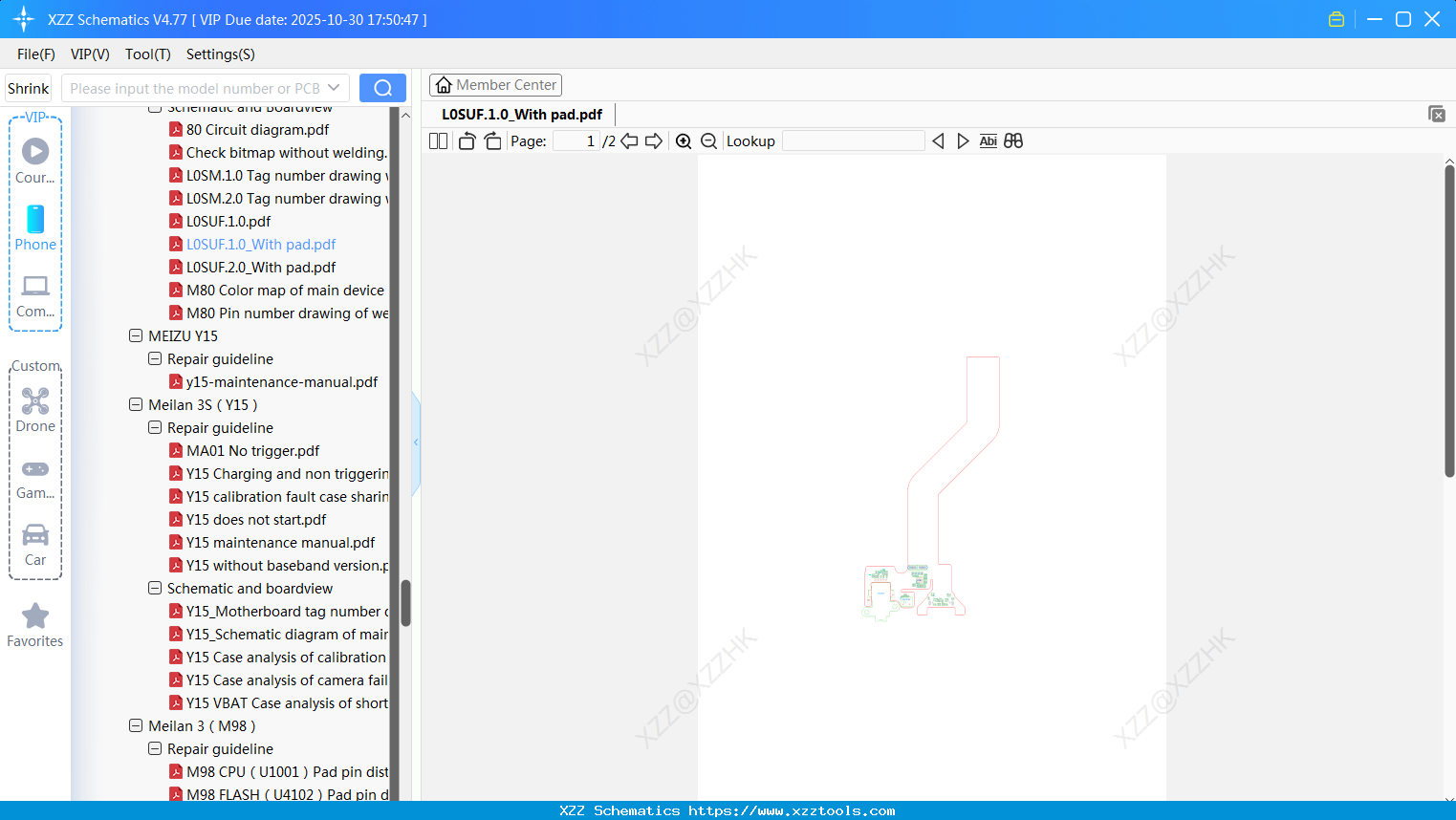Open the Member Center
The image size is (1456, 820).
tap(495, 84)
